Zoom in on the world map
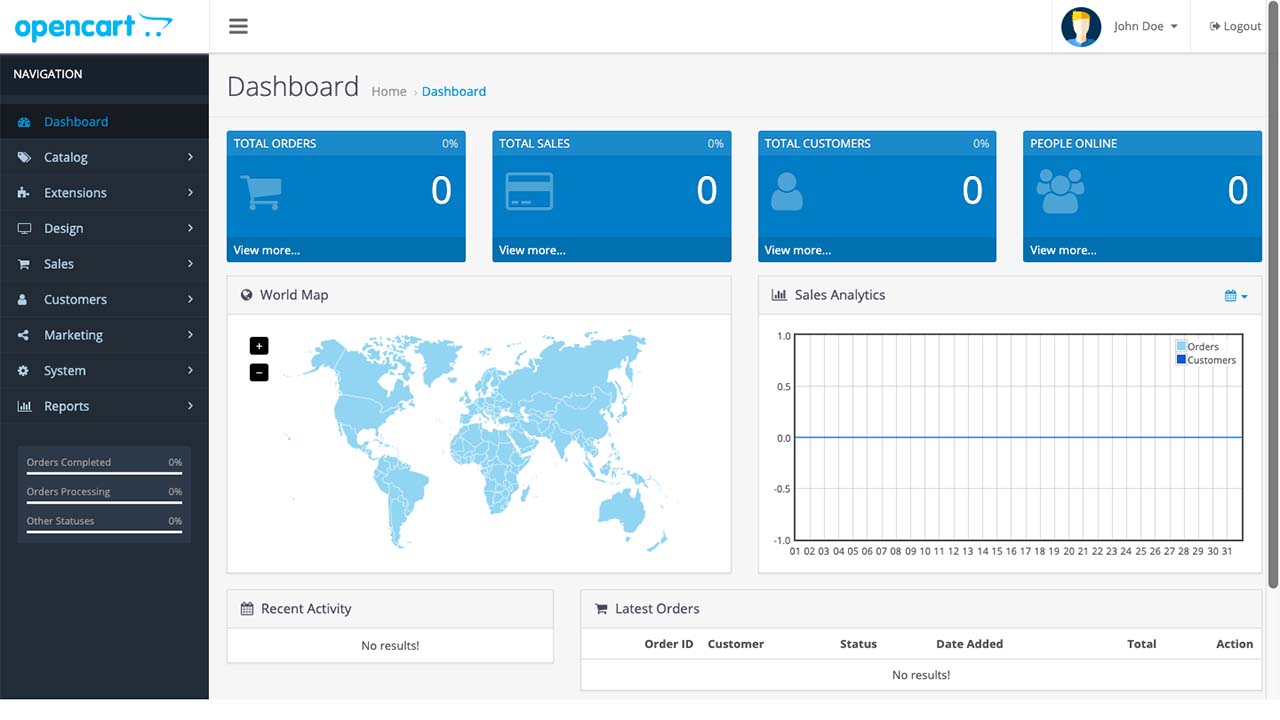 [x=259, y=346]
